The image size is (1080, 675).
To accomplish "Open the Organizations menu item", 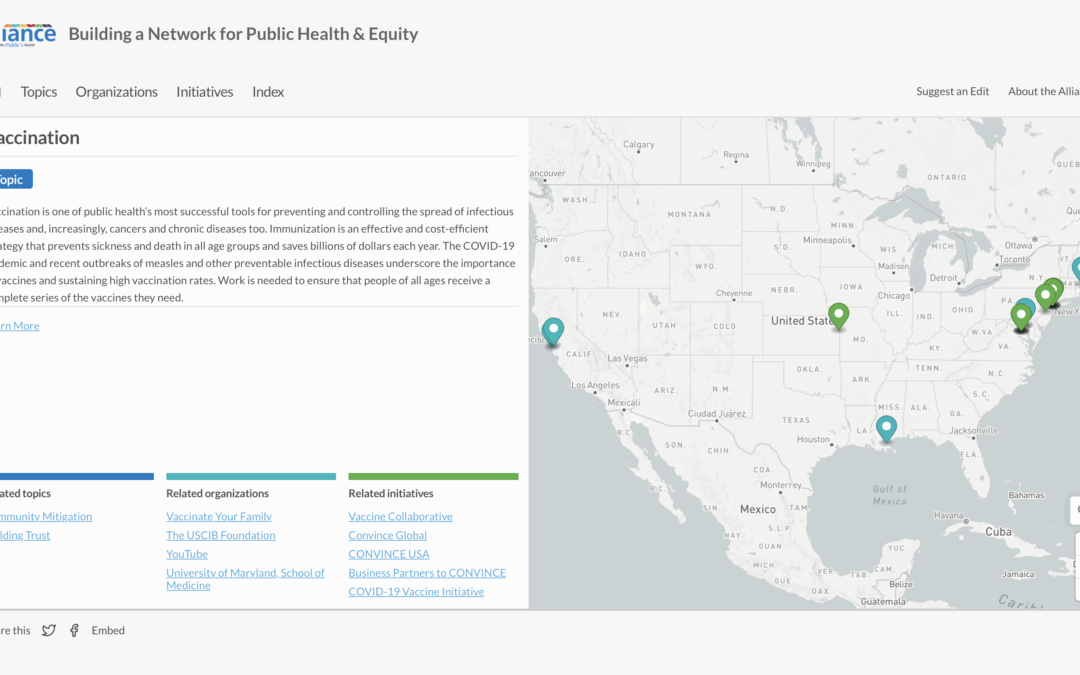I will coord(116,91).
